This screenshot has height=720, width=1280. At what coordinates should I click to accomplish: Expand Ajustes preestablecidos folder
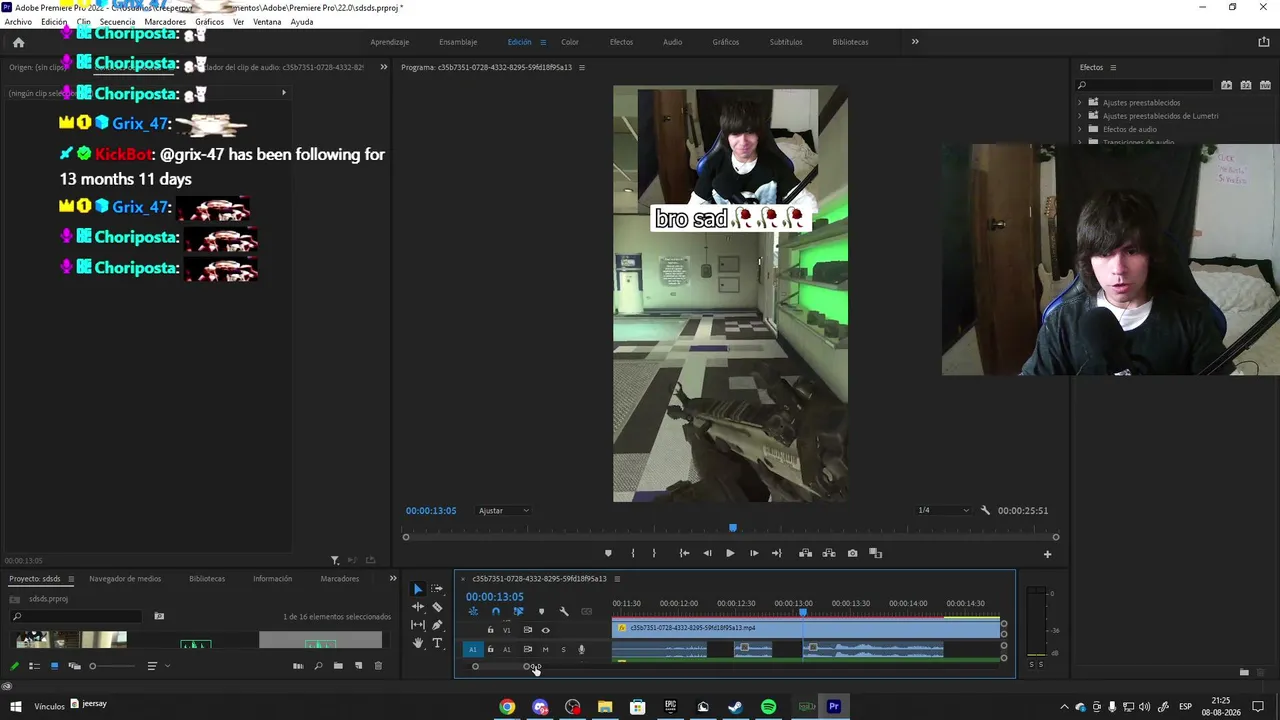pos(1080,103)
